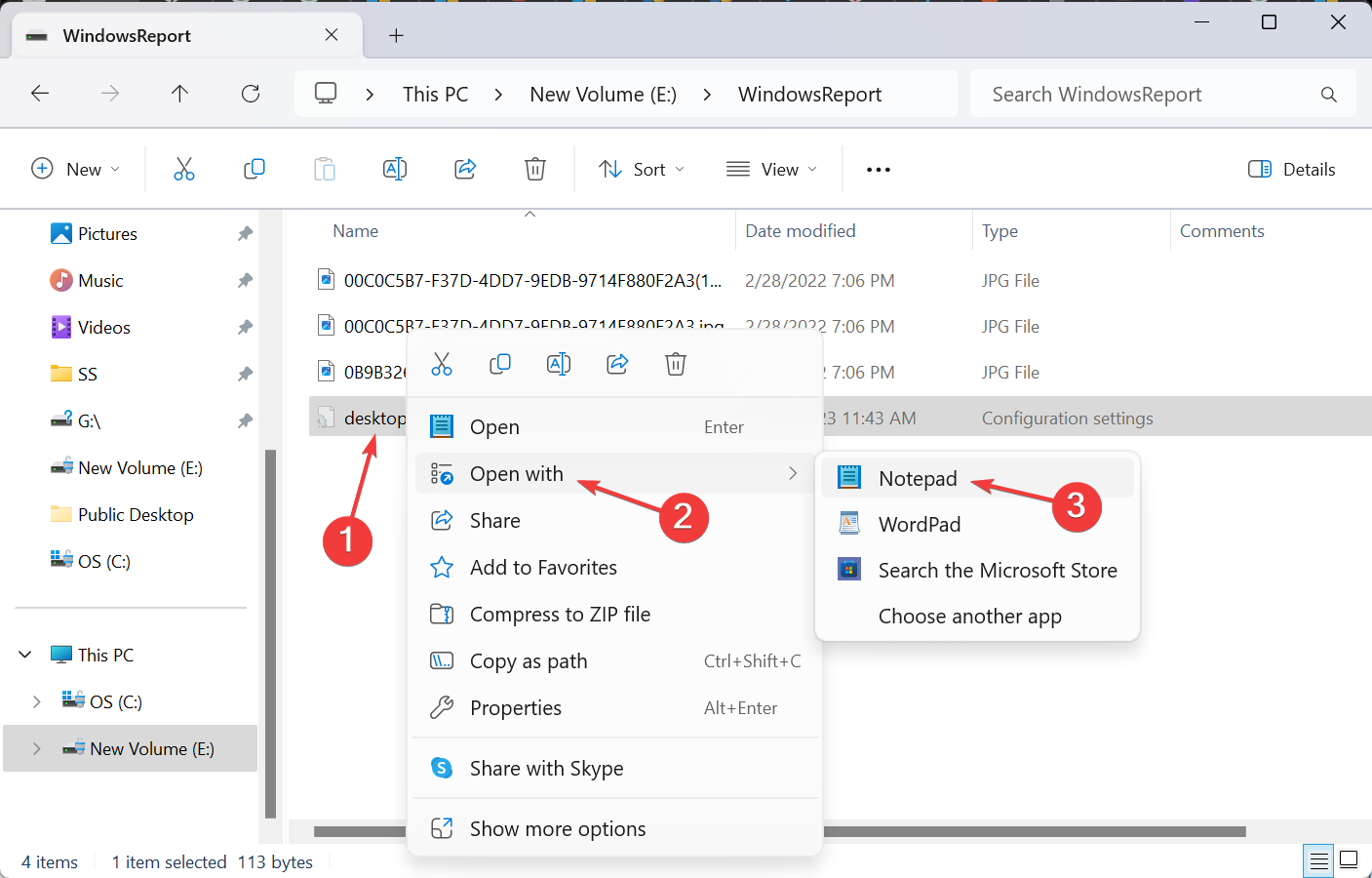Viewport: 1372px width, 878px height.
Task: Click the Share icon in the toolbar
Action: (x=465, y=169)
